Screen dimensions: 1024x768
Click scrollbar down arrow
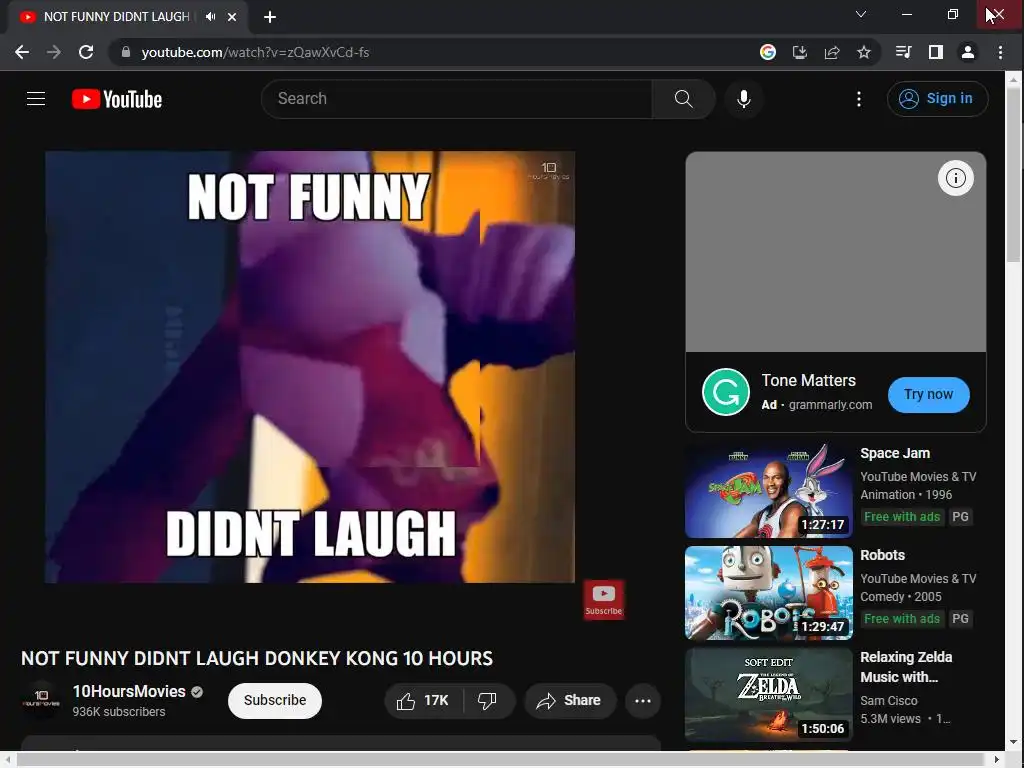pyautogui.click(x=1013, y=743)
